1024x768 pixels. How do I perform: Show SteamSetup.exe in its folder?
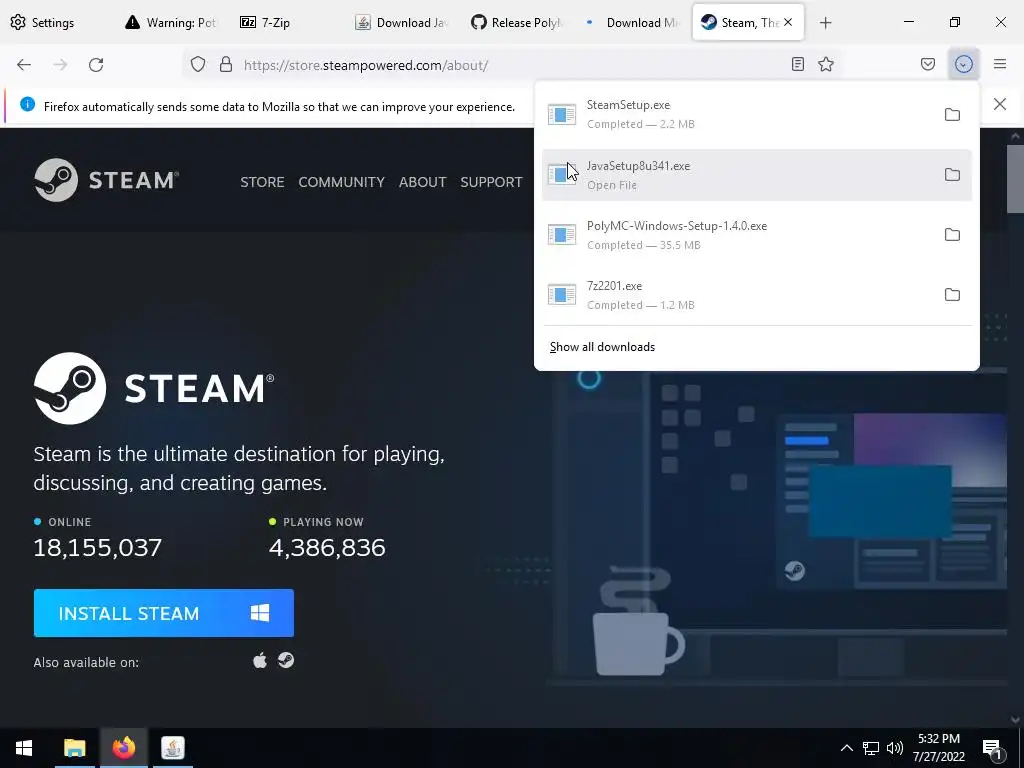tap(952, 114)
